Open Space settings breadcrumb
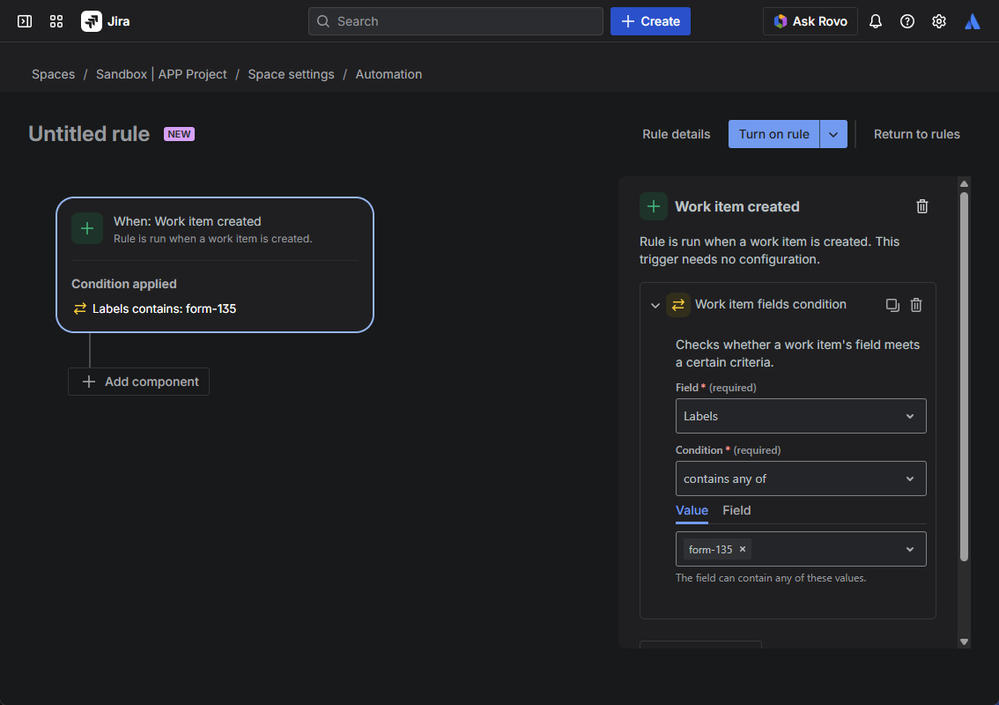The width and height of the screenshot is (999, 705). pos(291,75)
